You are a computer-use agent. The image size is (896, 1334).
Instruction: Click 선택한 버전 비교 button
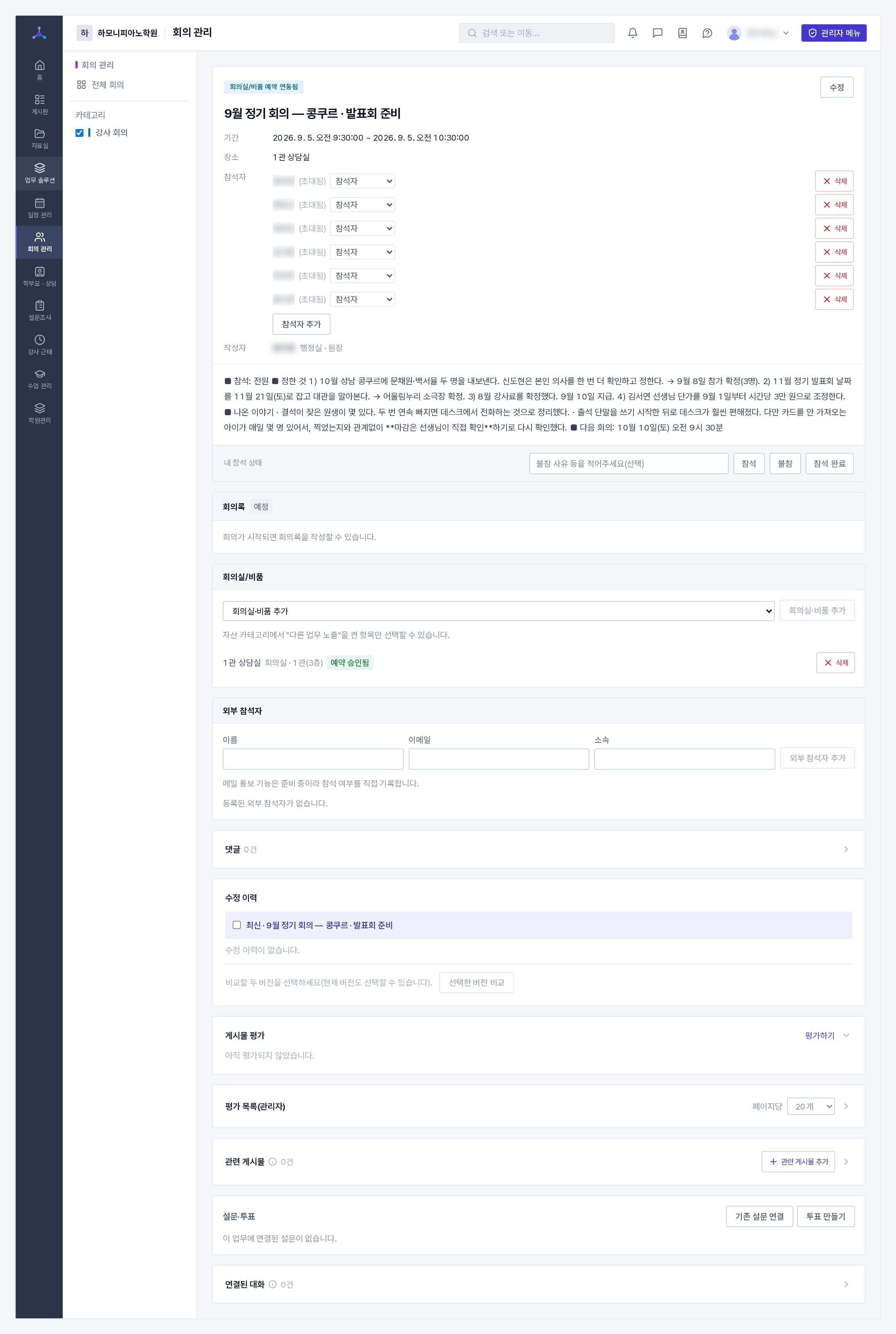(476, 982)
